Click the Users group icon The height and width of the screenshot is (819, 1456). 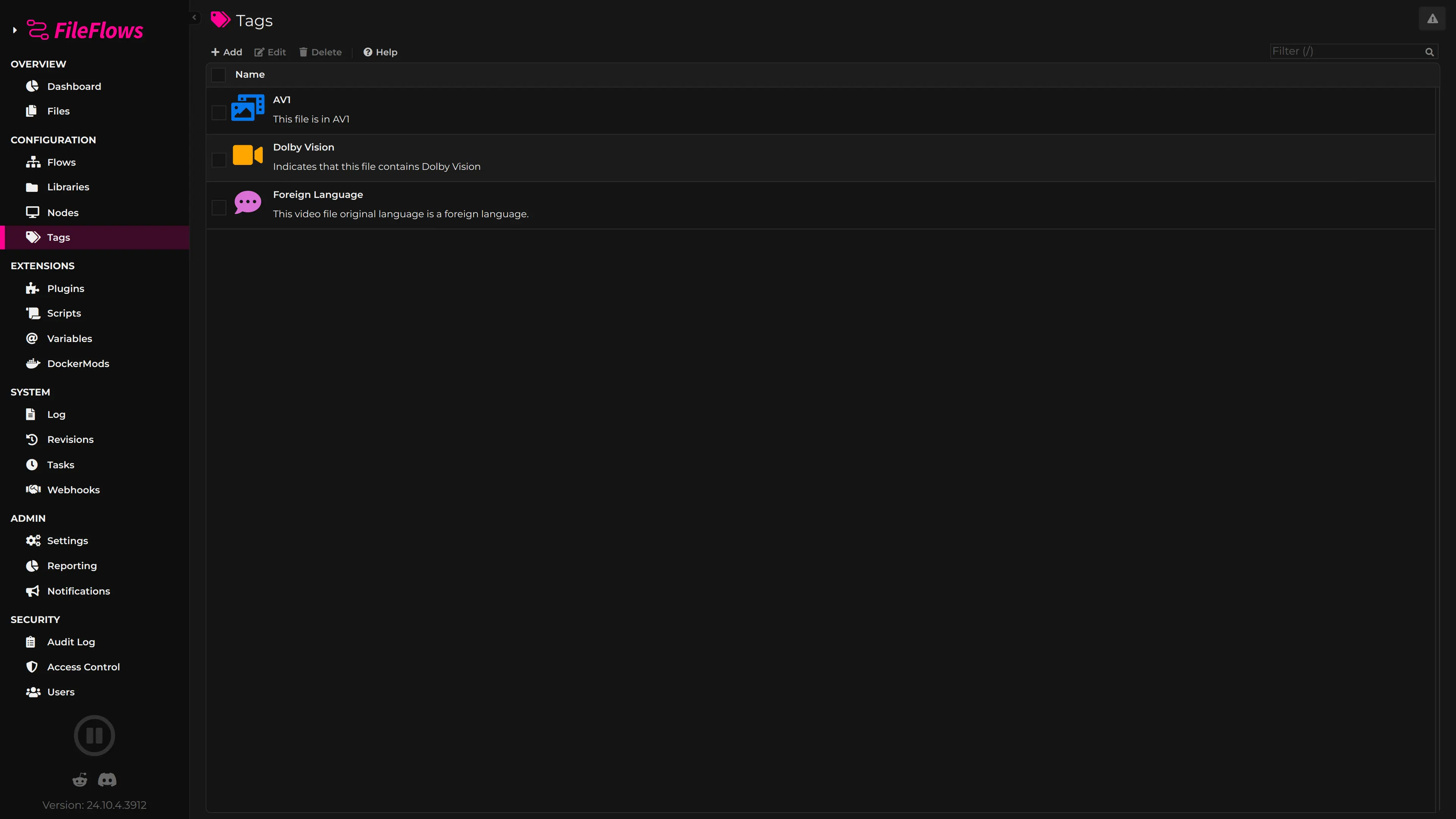coord(33,692)
